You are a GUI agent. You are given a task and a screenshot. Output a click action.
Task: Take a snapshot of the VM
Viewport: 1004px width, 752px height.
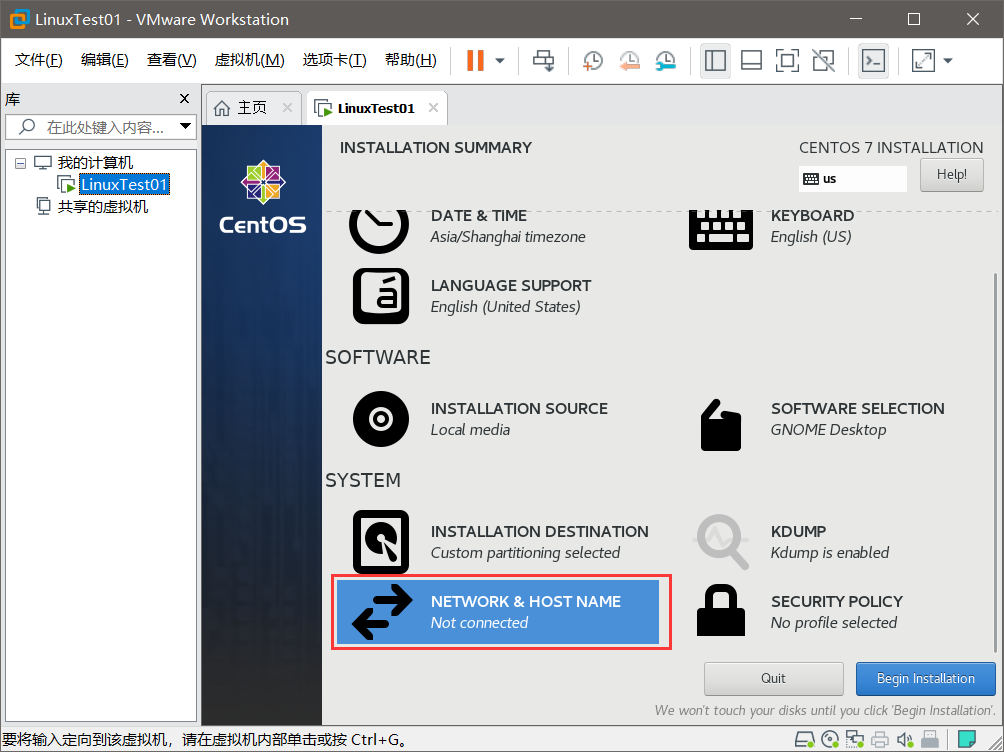593,60
